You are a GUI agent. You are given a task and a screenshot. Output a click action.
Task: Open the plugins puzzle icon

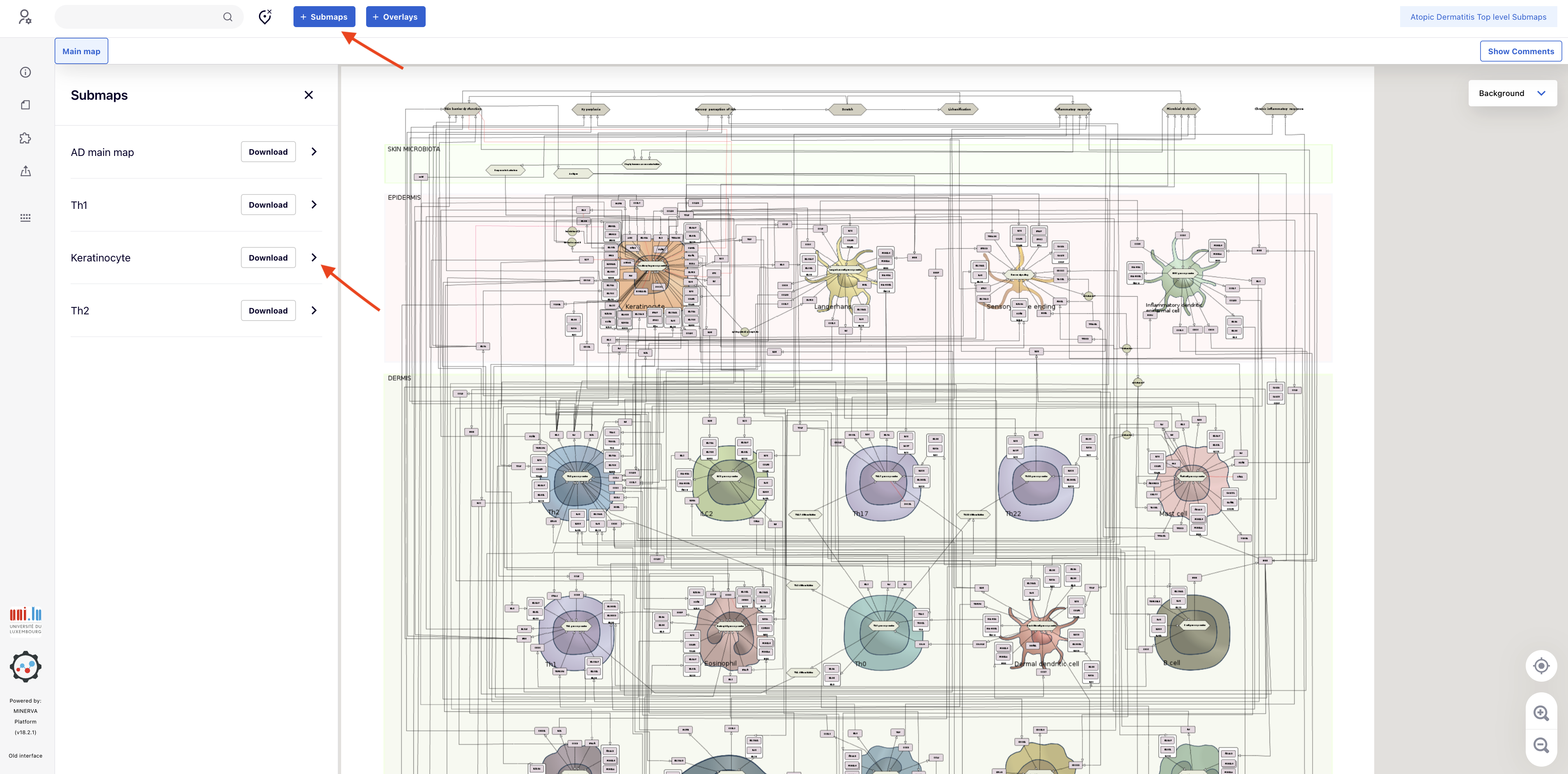[x=25, y=138]
